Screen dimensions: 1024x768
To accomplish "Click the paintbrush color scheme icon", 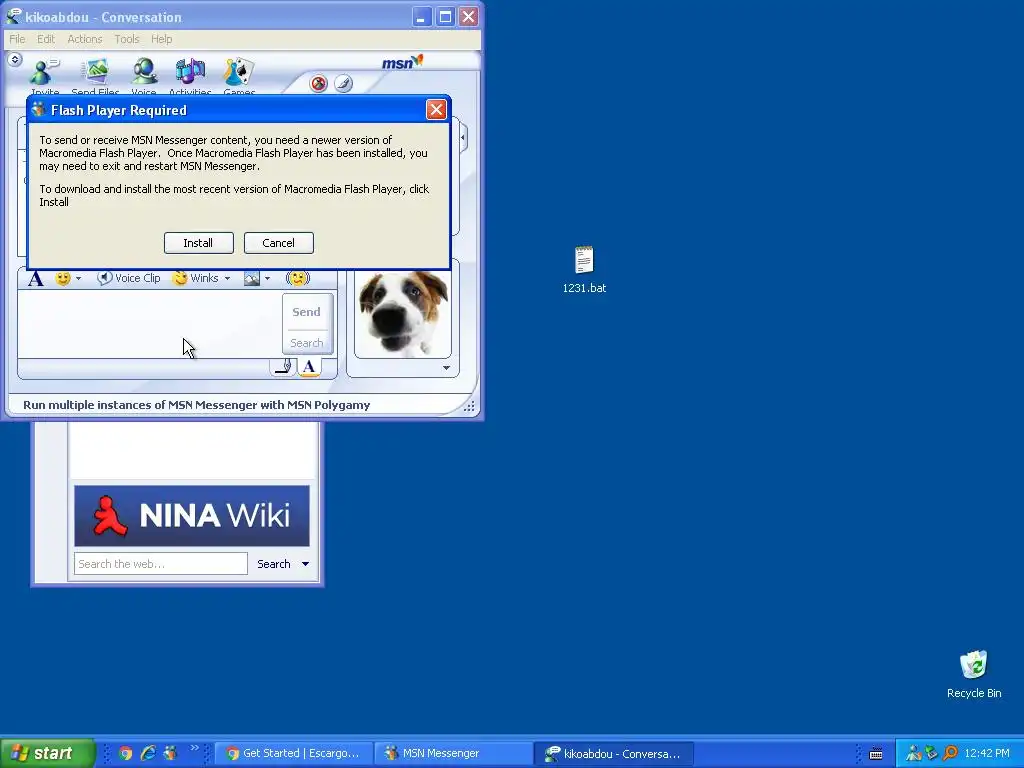I will click(344, 84).
